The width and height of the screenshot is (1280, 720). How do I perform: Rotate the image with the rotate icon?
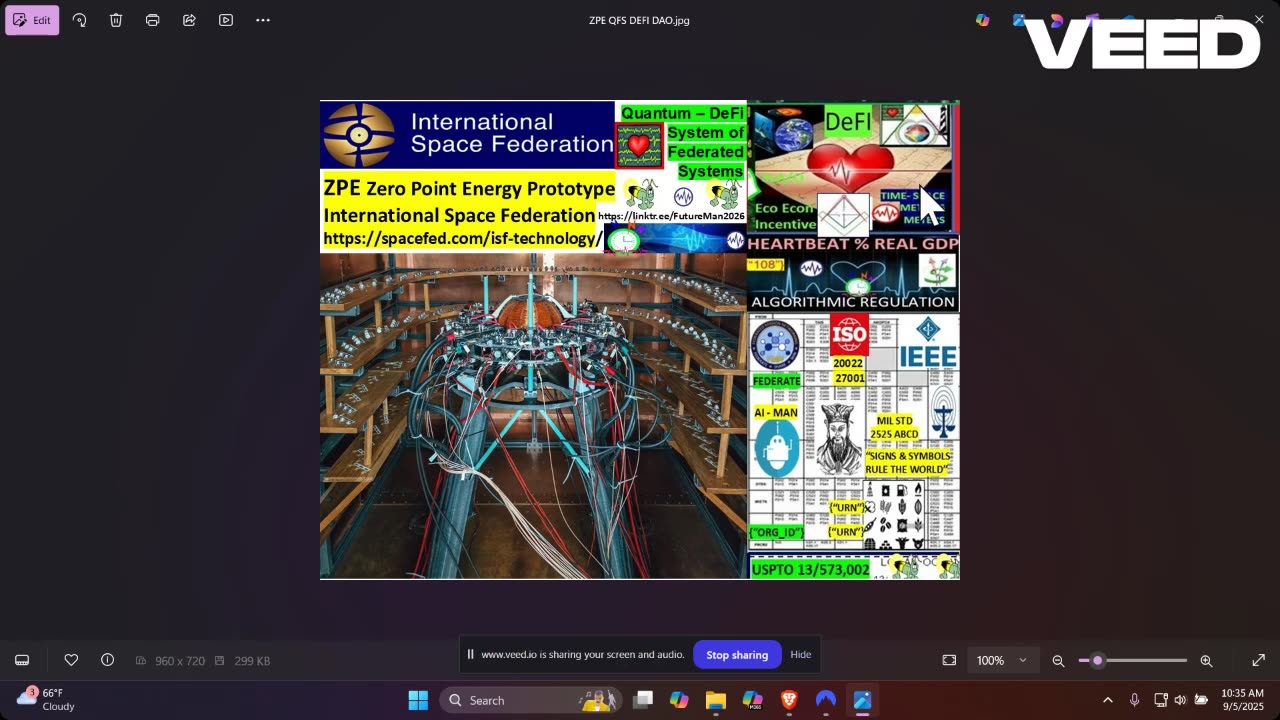79,20
